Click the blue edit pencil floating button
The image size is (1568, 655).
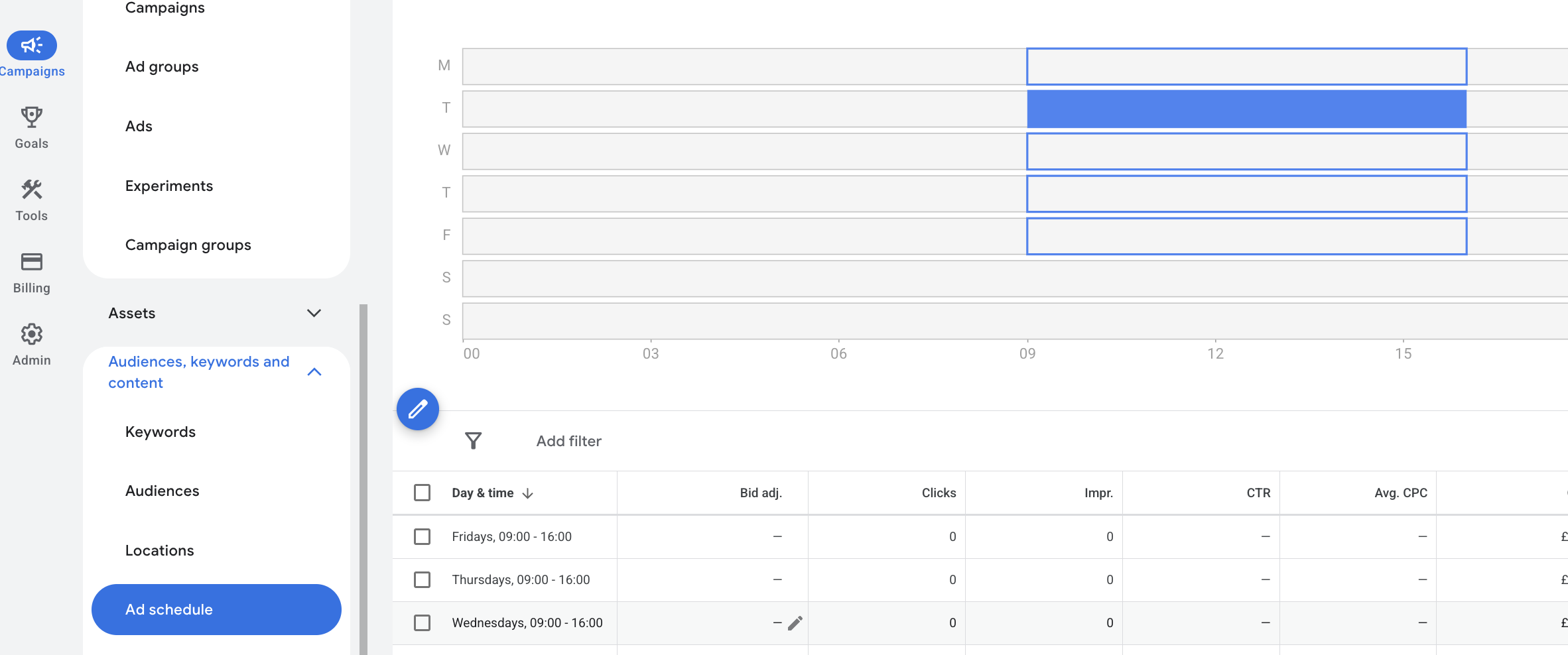[418, 409]
